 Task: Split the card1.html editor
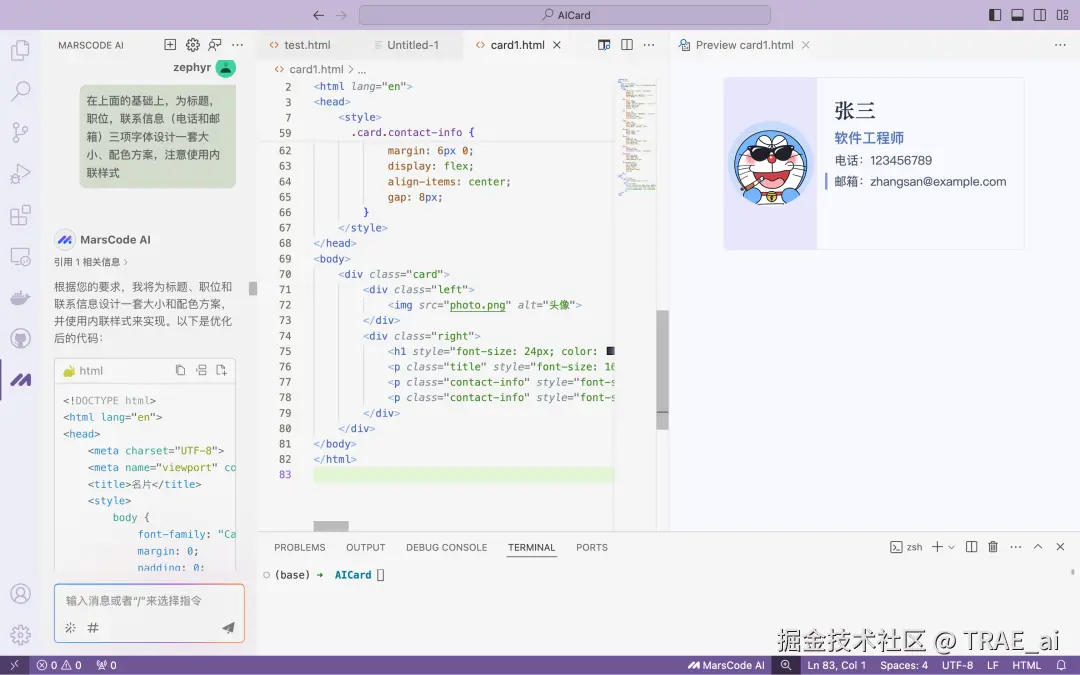coord(627,45)
